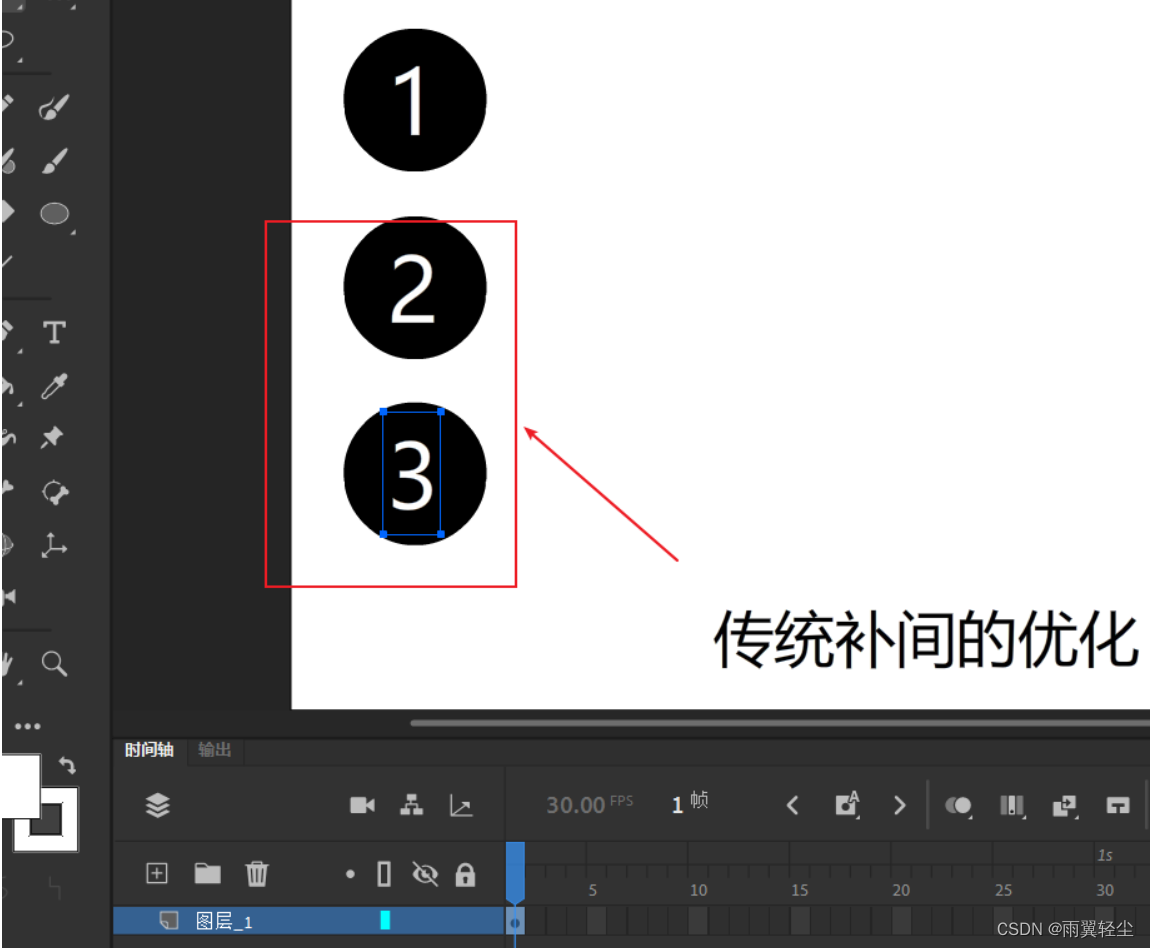Switch to the 输出 tab
The height and width of the screenshot is (948, 1150).
tap(214, 752)
